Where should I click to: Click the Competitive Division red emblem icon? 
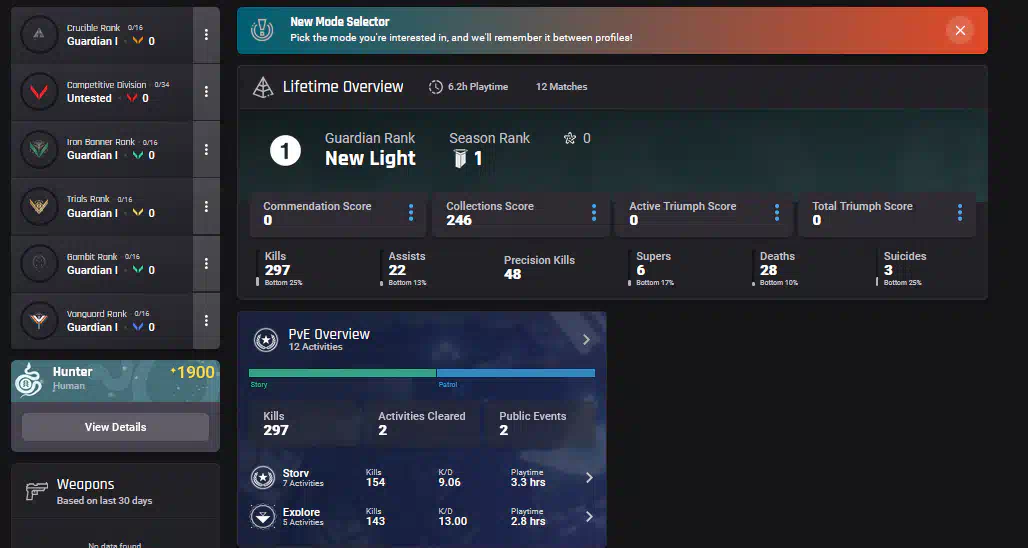39,92
